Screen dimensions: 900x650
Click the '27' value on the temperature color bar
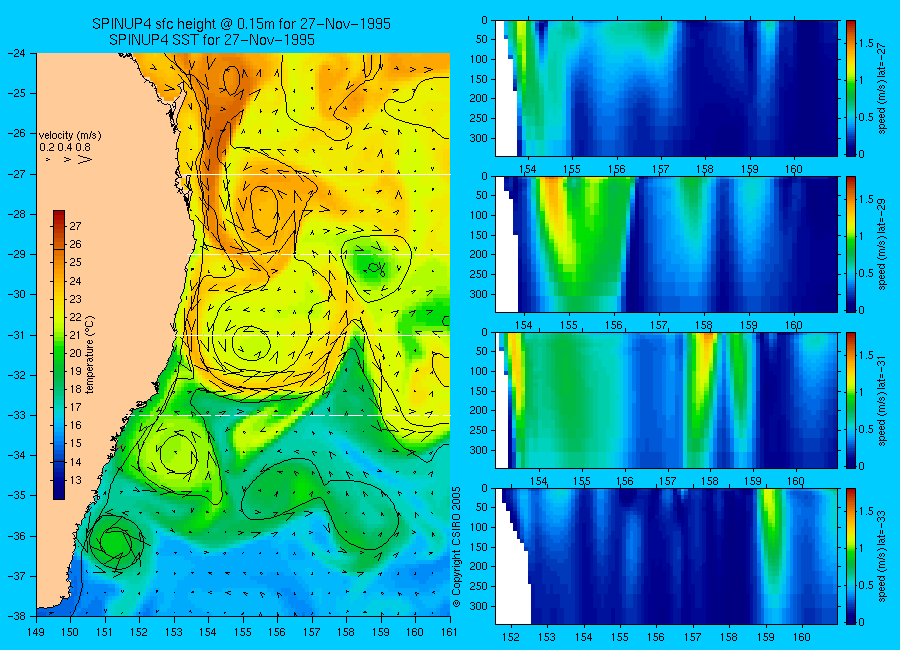(75, 226)
